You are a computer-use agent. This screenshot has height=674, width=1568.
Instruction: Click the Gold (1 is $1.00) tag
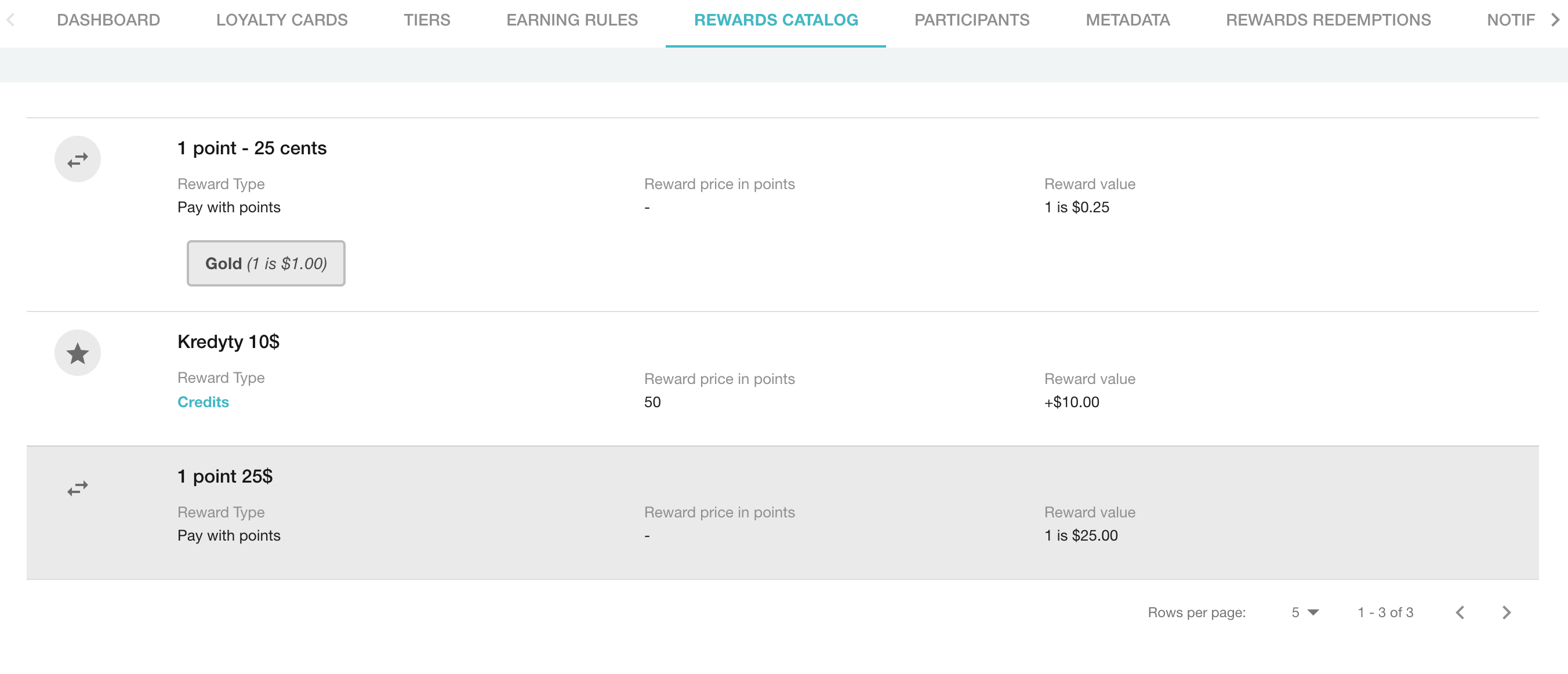[x=266, y=263]
